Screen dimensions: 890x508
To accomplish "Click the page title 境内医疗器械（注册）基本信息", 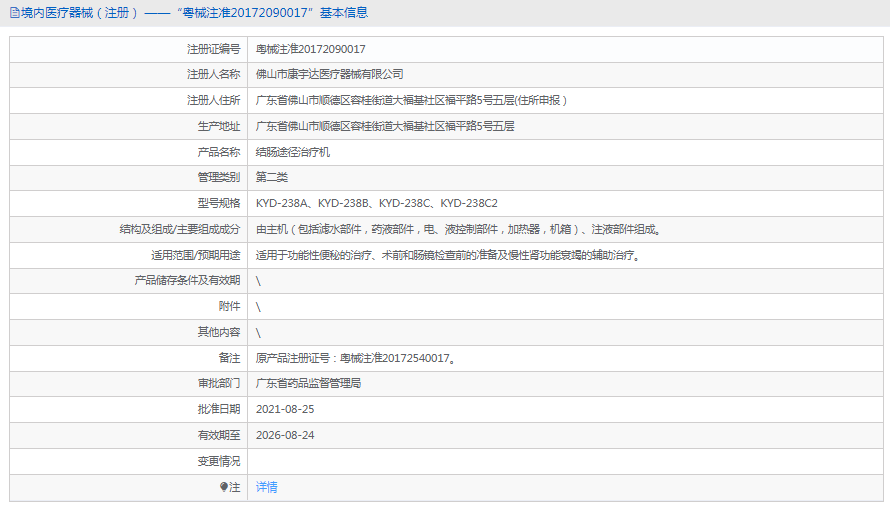I will pos(194,12).
